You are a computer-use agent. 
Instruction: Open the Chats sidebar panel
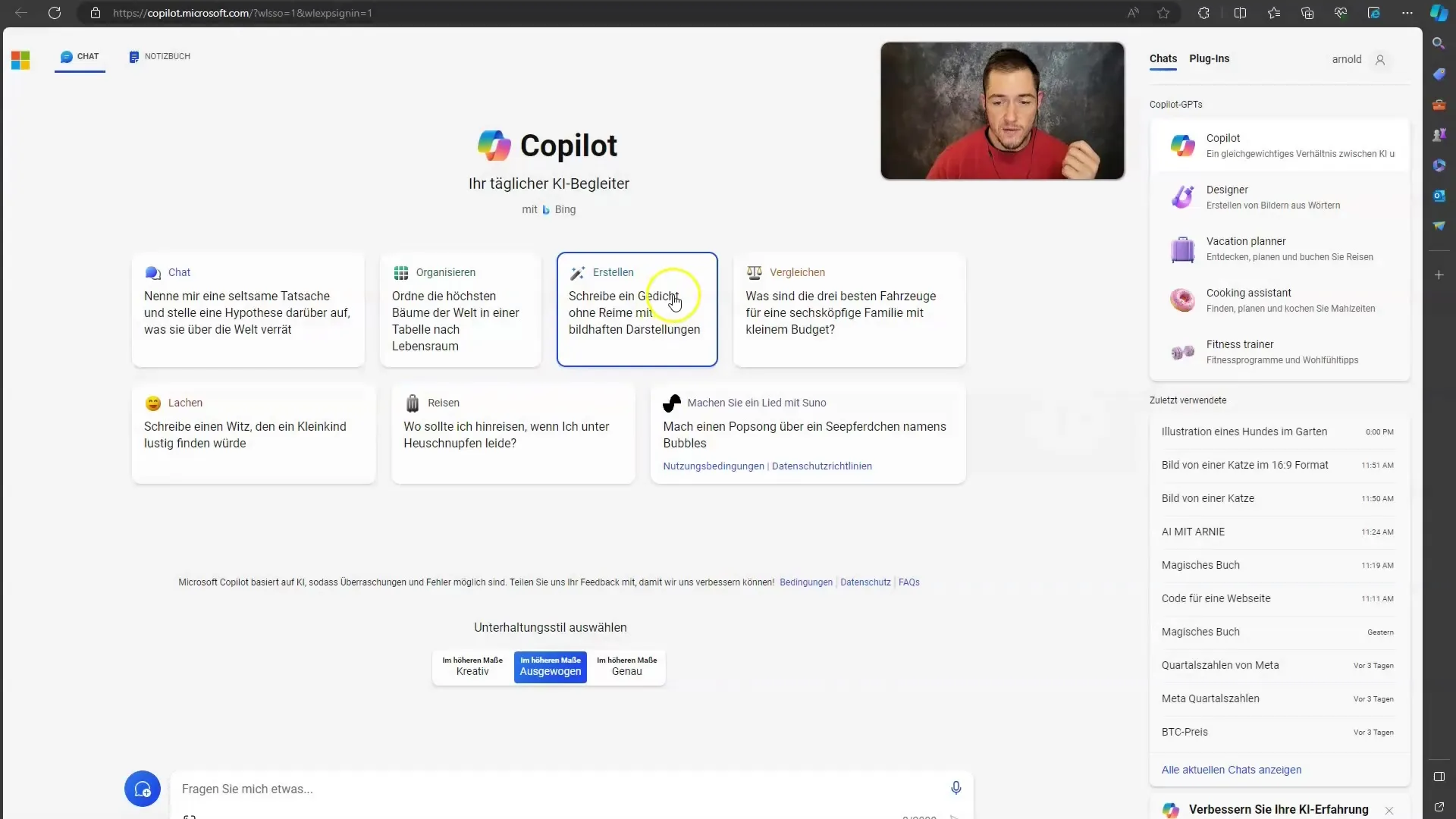pyautogui.click(x=1163, y=58)
